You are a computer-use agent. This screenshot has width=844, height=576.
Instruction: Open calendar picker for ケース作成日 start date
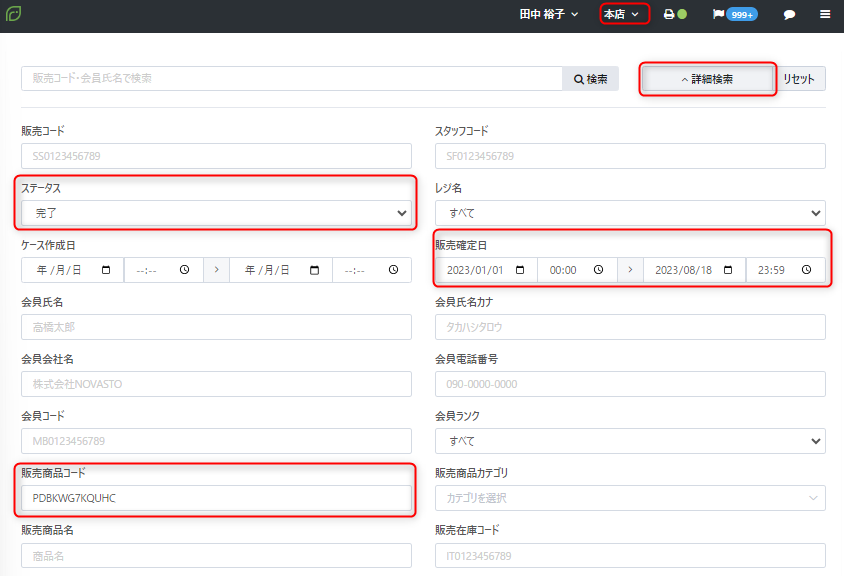(106, 270)
